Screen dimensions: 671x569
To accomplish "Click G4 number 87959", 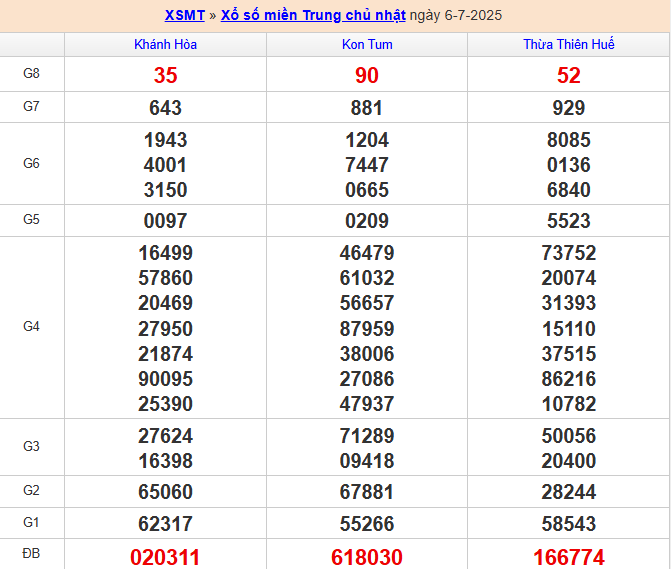I will tap(367, 329).
